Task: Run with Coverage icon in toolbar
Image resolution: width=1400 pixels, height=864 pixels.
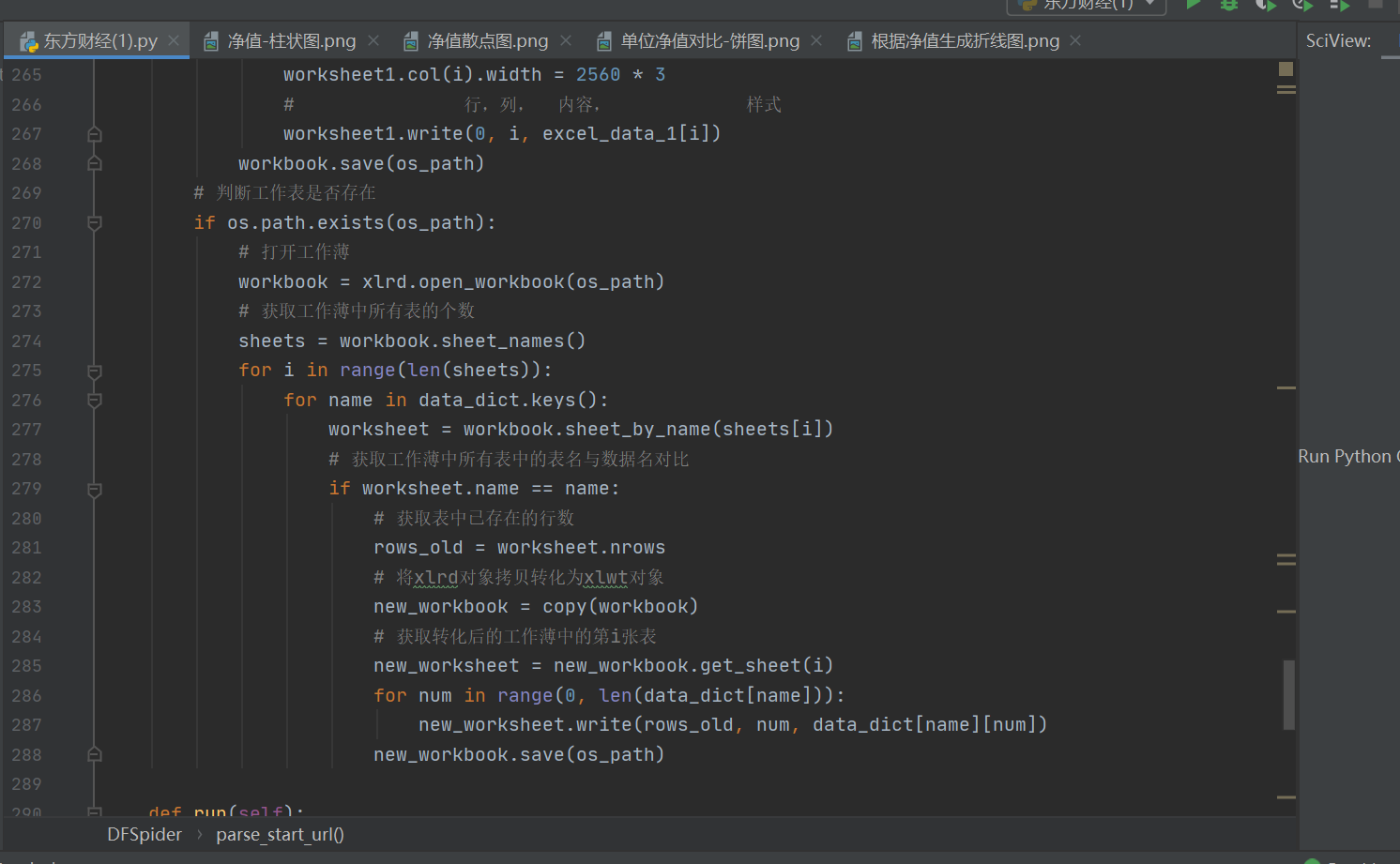Action: click(x=1266, y=4)
